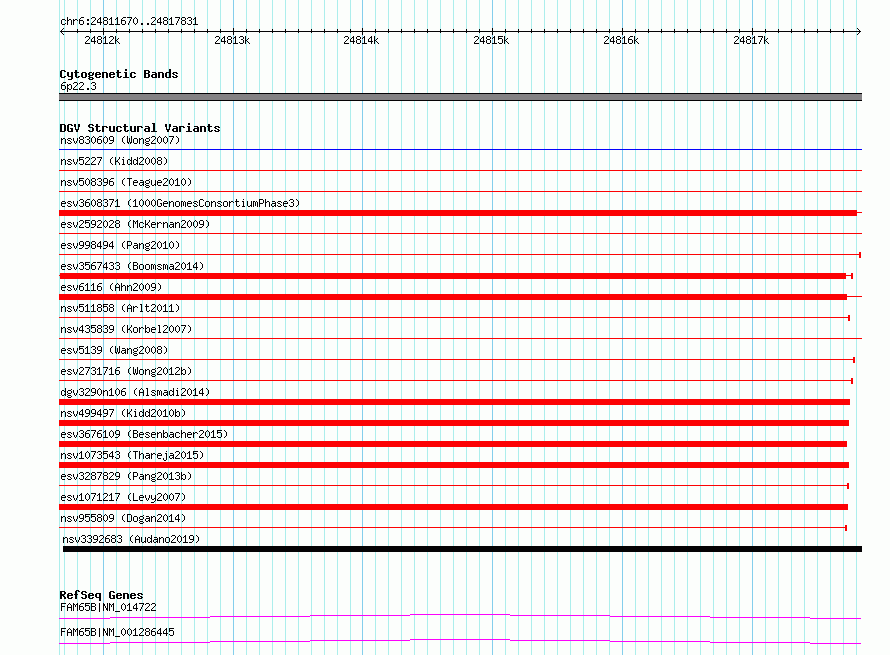Open variant esv3287829 (Pang2013b)
The width and height of the screenshot is (890, 655).
(126, 476)
